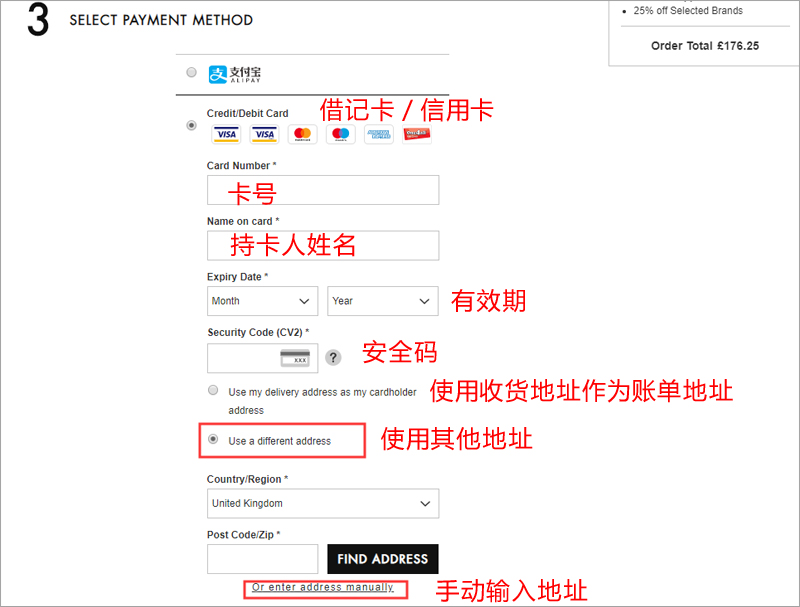800x607 pixels.
Task: Open the security code help question mark
Action: click(x=333, y=358)
